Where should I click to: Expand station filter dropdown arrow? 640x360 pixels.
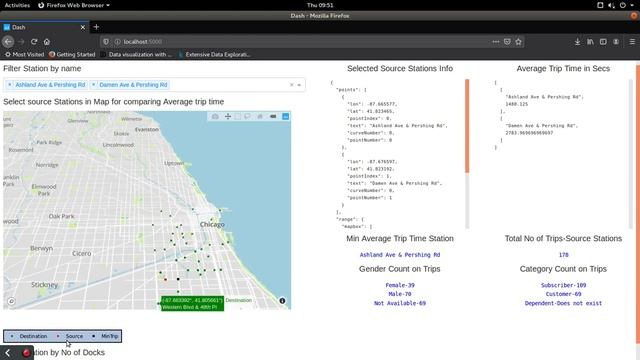[299, 85]
